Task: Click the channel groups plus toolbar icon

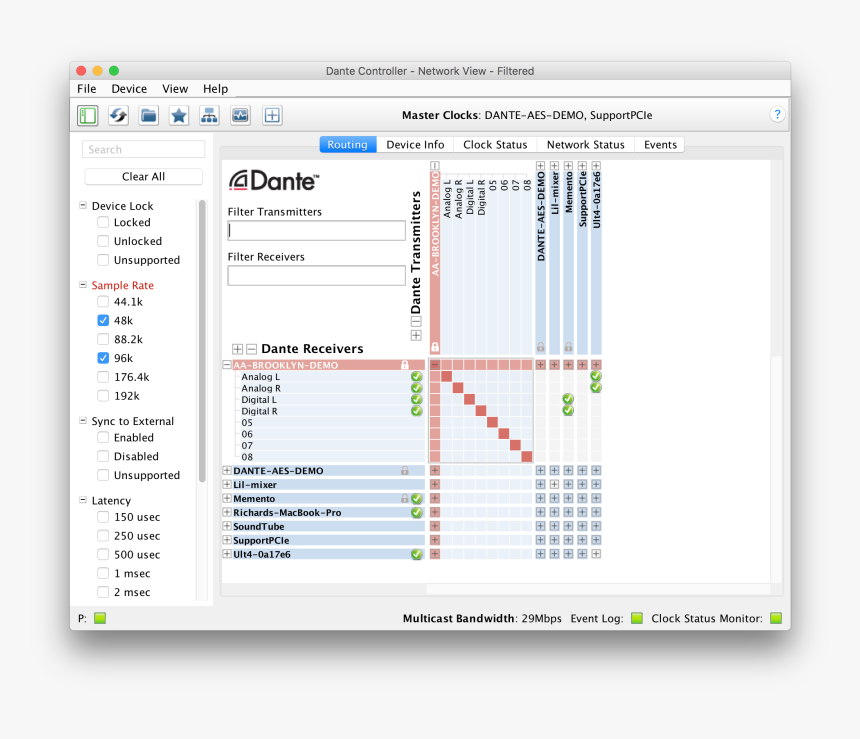Action: 272,115
